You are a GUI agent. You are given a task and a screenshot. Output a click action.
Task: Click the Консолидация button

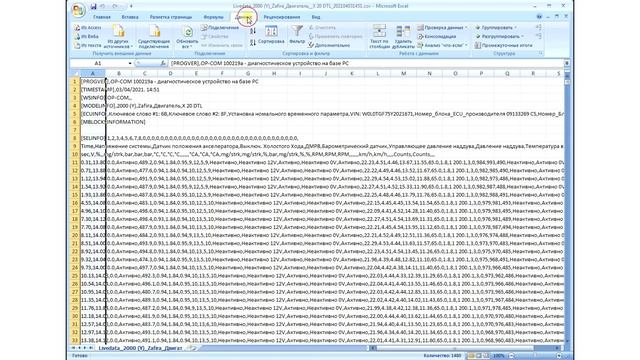pos(437,36)
